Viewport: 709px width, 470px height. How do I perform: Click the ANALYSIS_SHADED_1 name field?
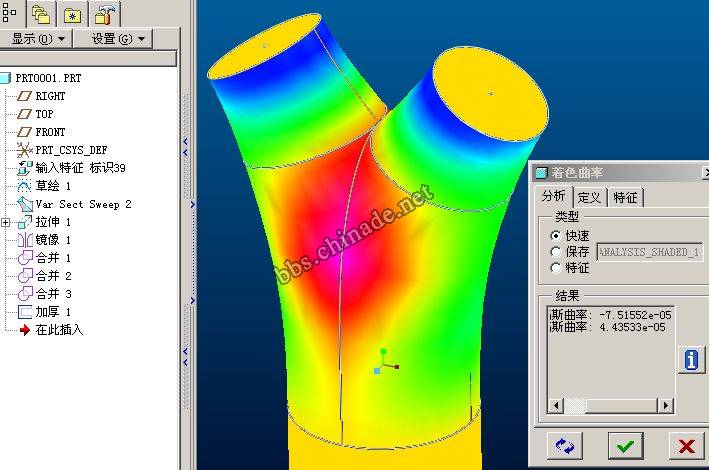point(649,252)
